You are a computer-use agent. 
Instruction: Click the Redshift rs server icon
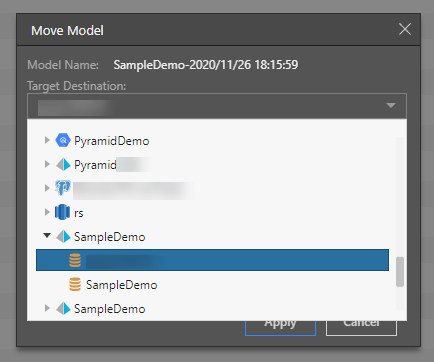click(62, 212)
